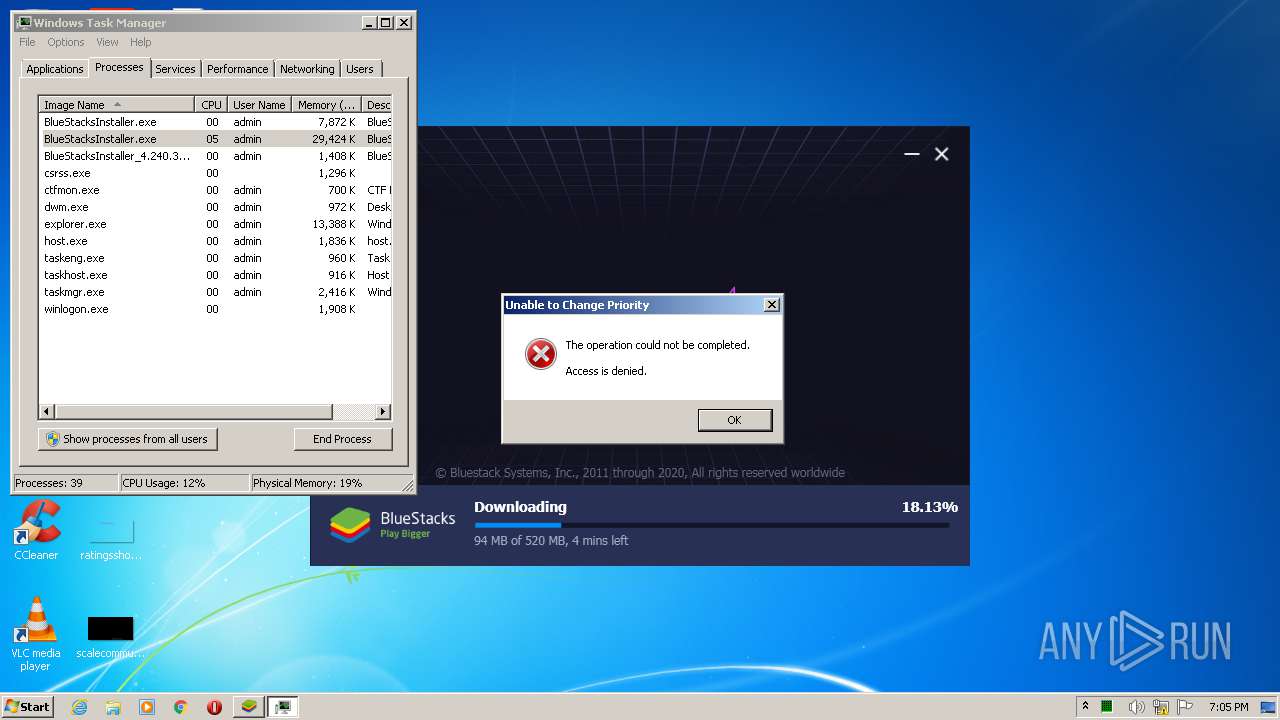Select the ratingssho... desktop file
Screen dimensions: 1280x720
(111, 540)
